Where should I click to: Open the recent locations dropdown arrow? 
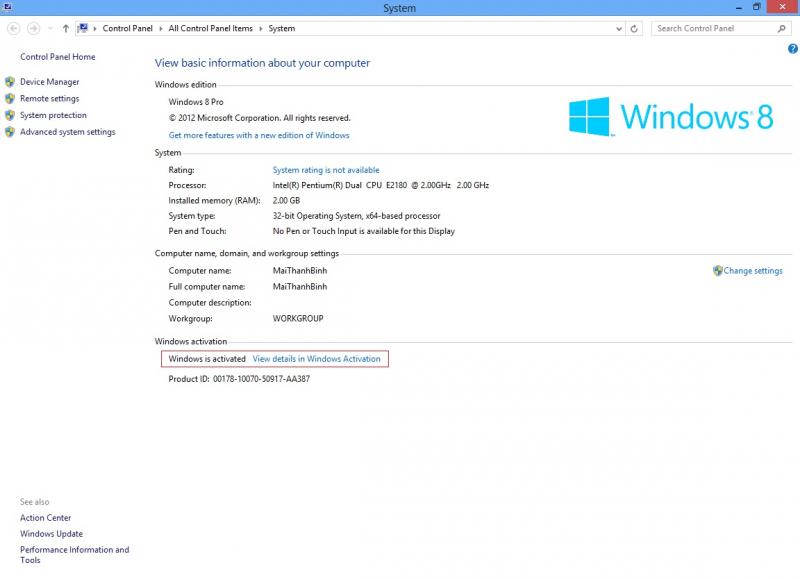[x=50, y=29]
